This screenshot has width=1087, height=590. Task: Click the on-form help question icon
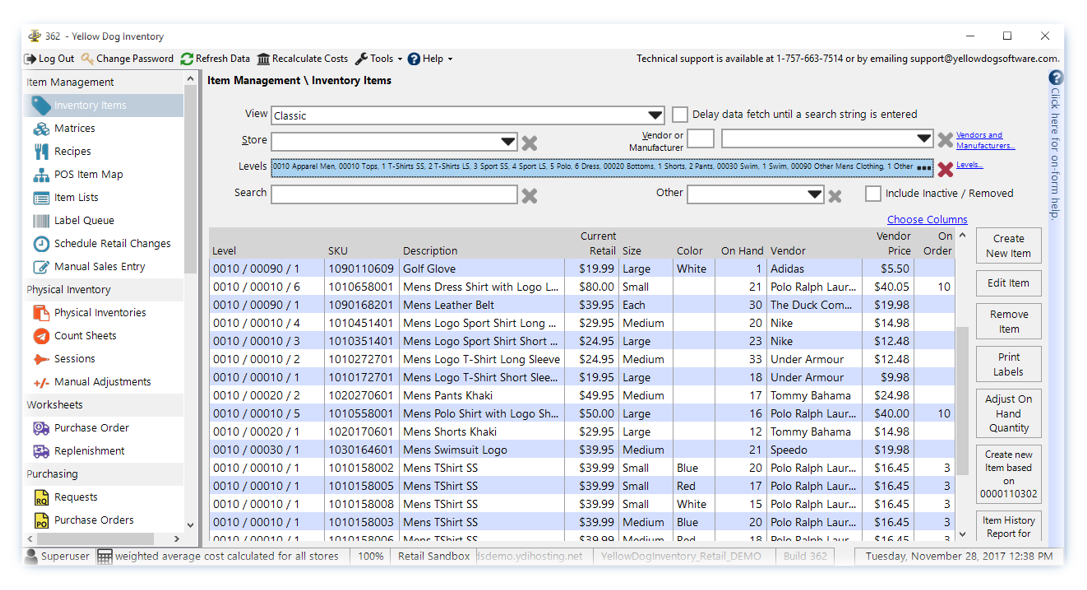[1055, 78]
